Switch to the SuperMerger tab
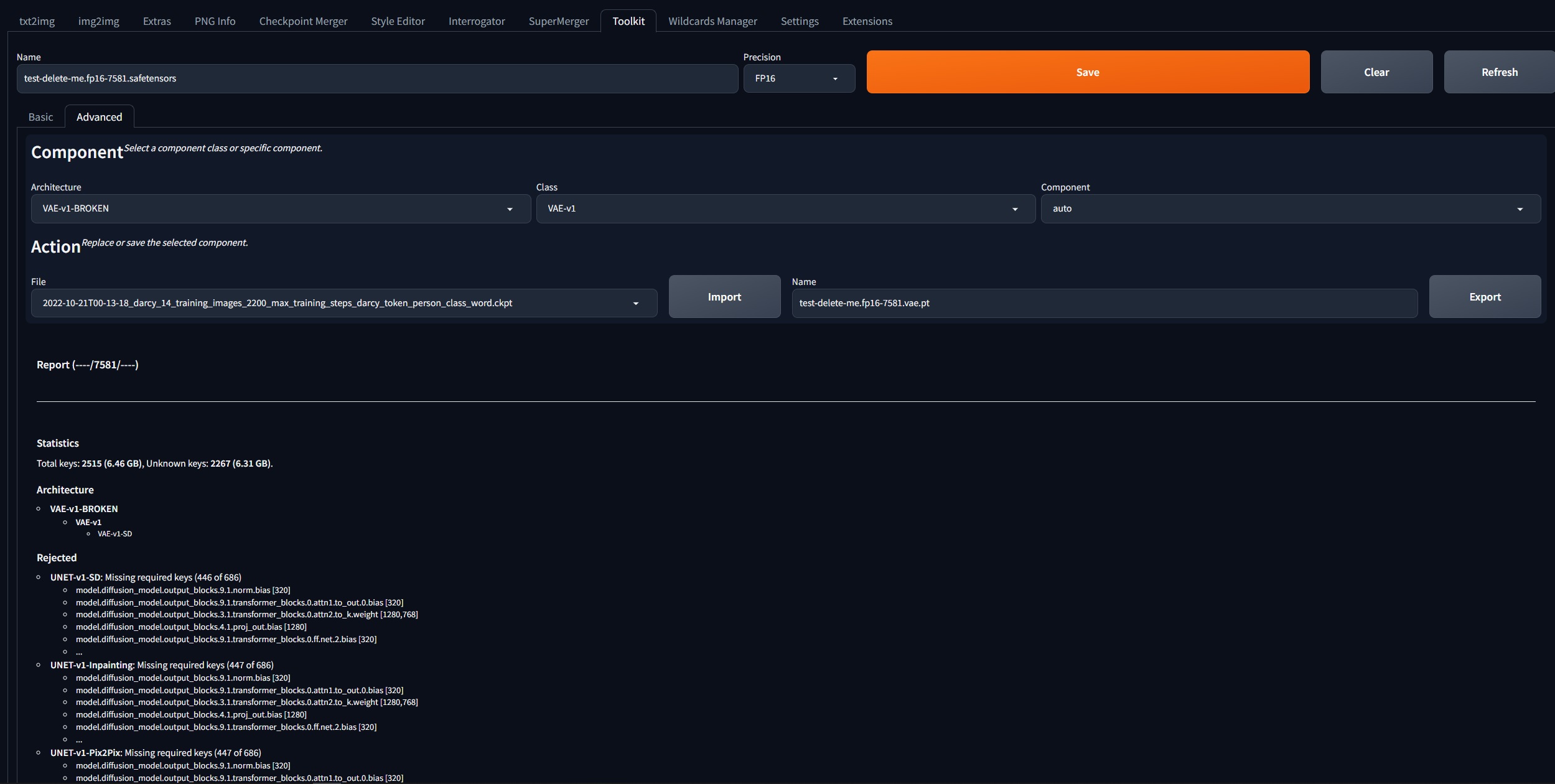1555x784 pixels. coord(558,21)
